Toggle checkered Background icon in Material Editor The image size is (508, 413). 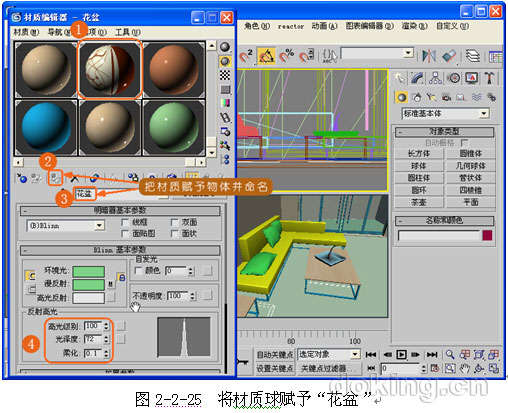point(225,75)
